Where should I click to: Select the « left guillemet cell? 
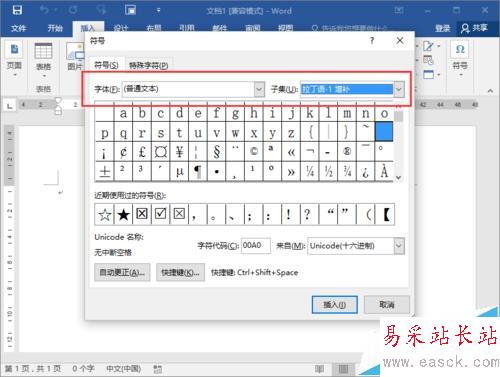(291, 152)
